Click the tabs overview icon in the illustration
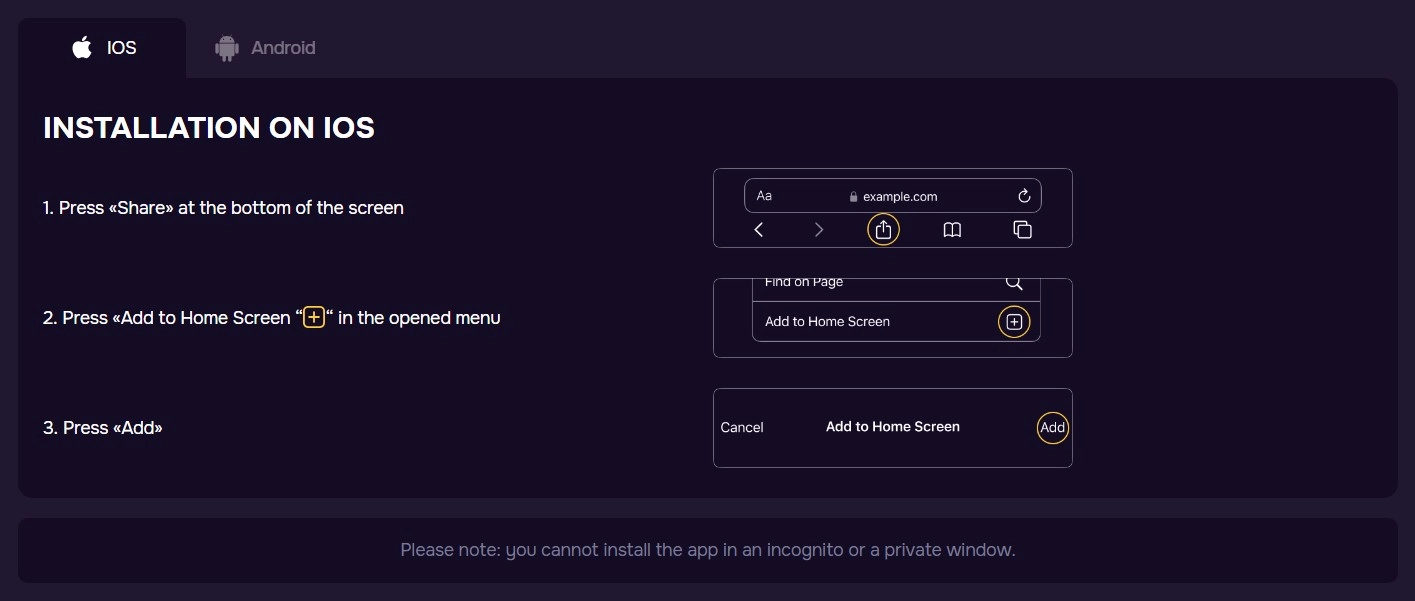Viewport: 1415px width, 601px height. (x=1022, y=230)
